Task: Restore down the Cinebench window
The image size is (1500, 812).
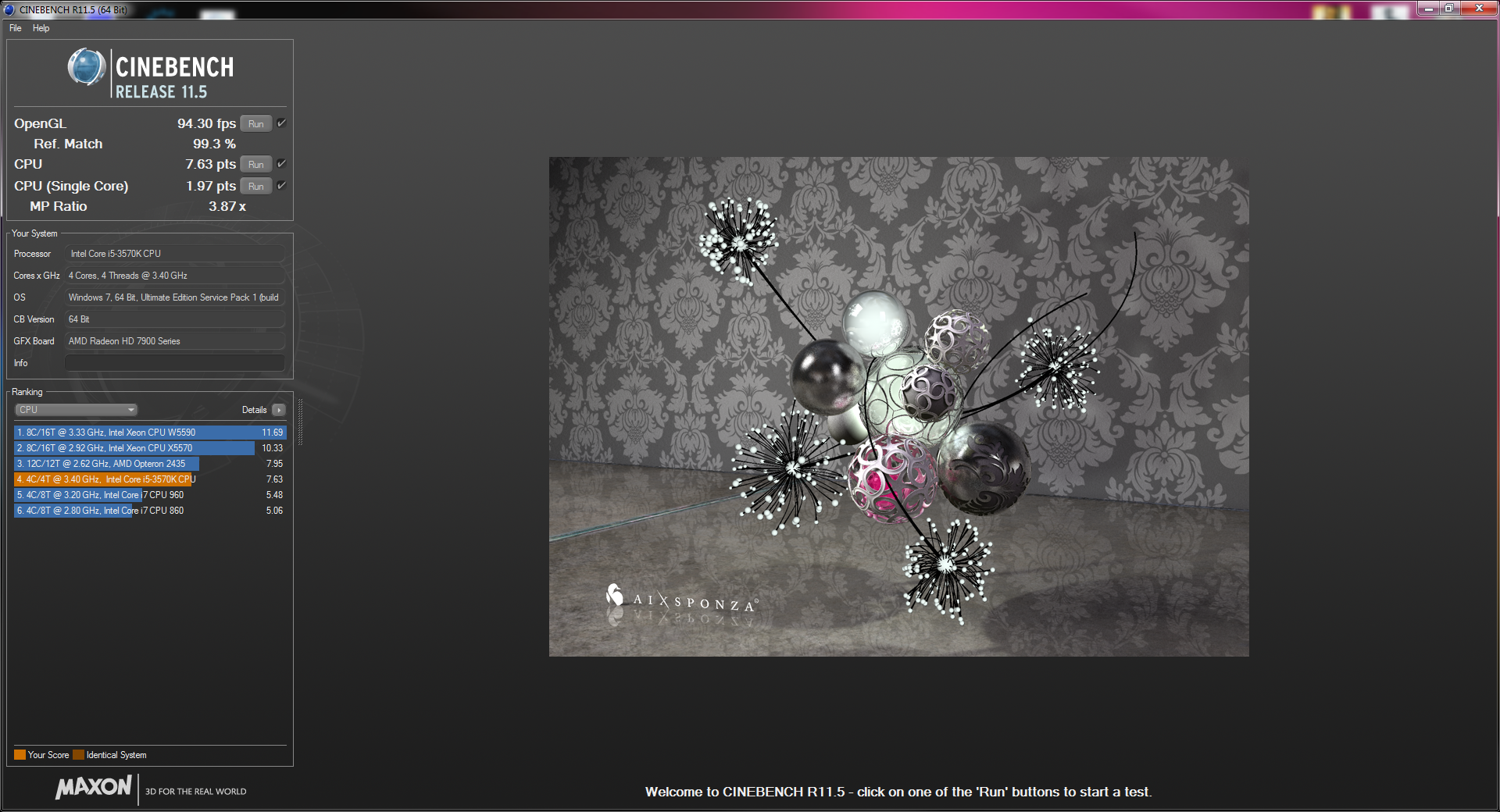Action: point(1449,9)
